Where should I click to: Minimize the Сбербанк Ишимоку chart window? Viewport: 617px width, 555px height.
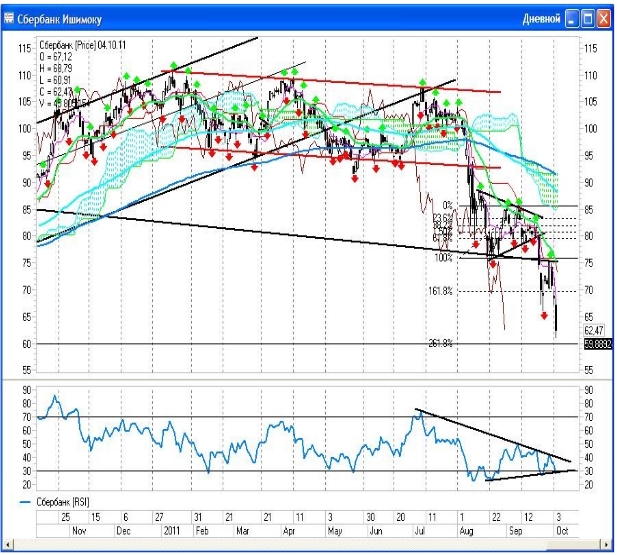pyautogui.click(x=571, y=18)
